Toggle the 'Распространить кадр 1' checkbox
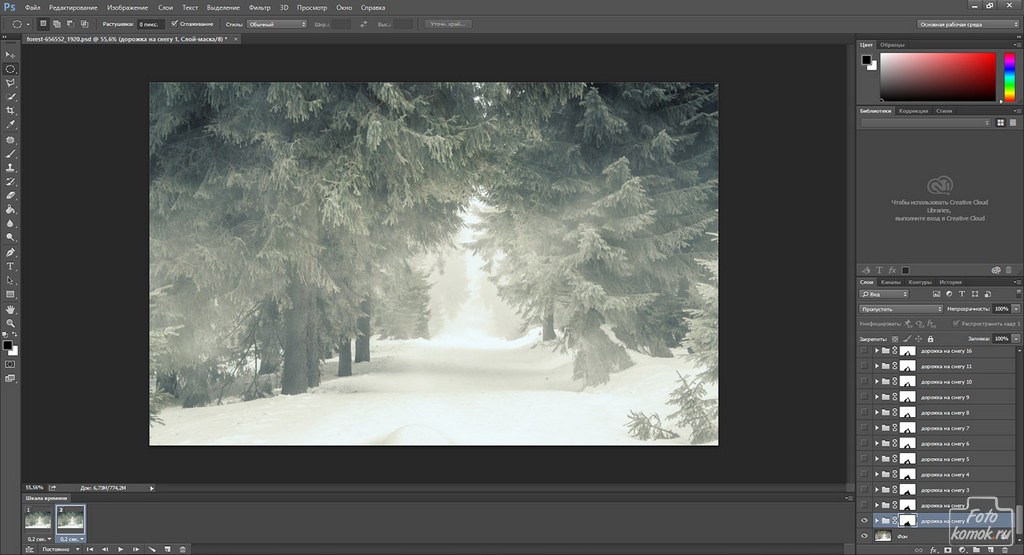The height and width of the screenshot is (555, 1024). 956,323
